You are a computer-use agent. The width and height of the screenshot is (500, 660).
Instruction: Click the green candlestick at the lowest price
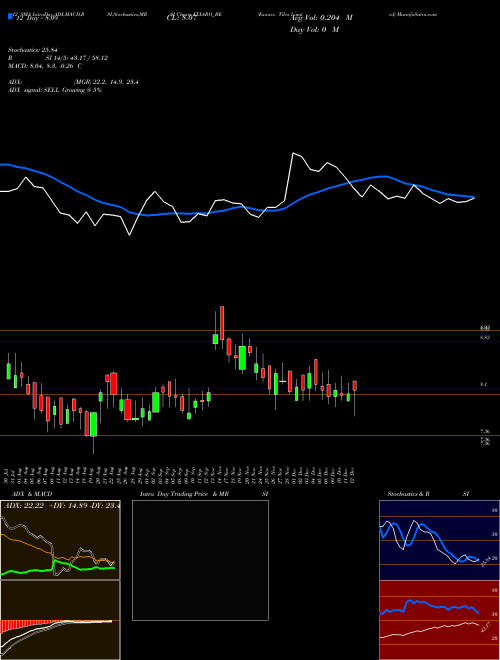click(93, 424)
